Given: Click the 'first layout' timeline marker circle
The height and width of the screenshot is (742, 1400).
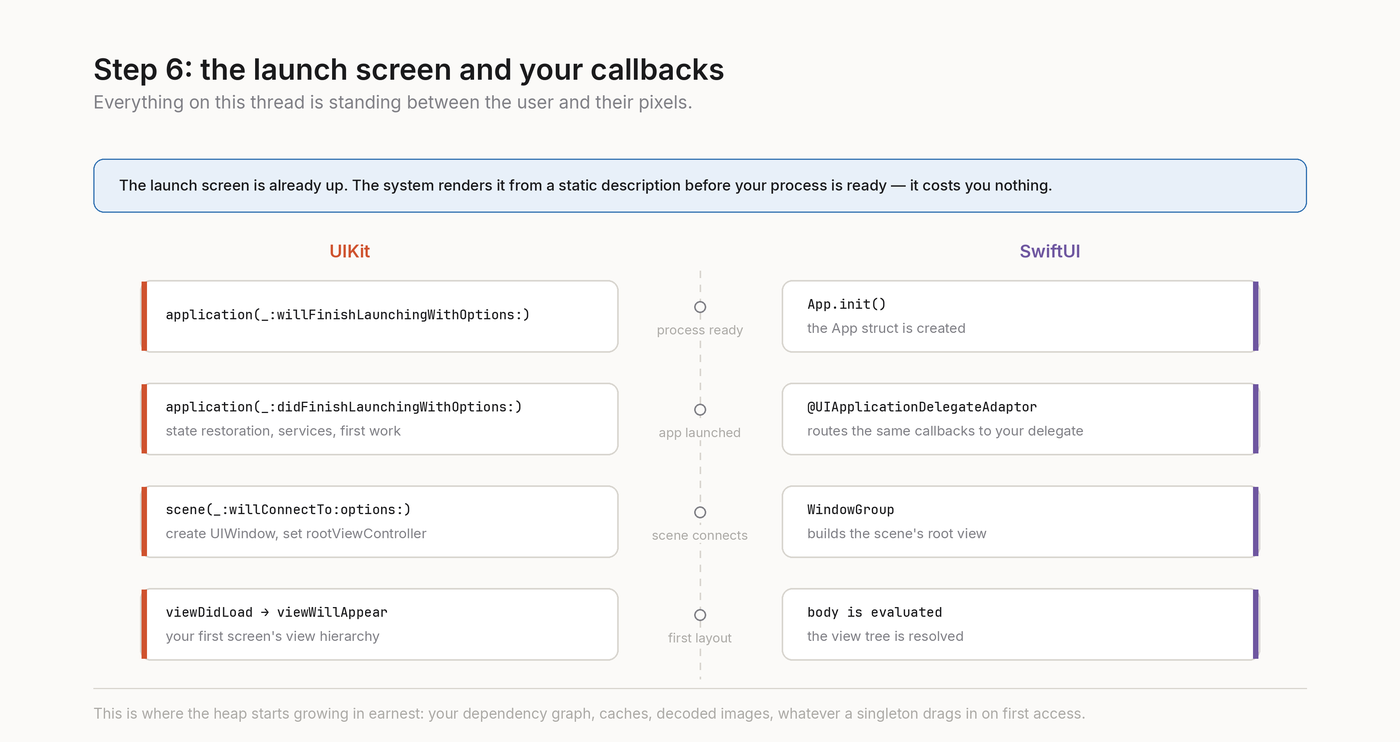Looking at the screenshot, I should 700,615.
